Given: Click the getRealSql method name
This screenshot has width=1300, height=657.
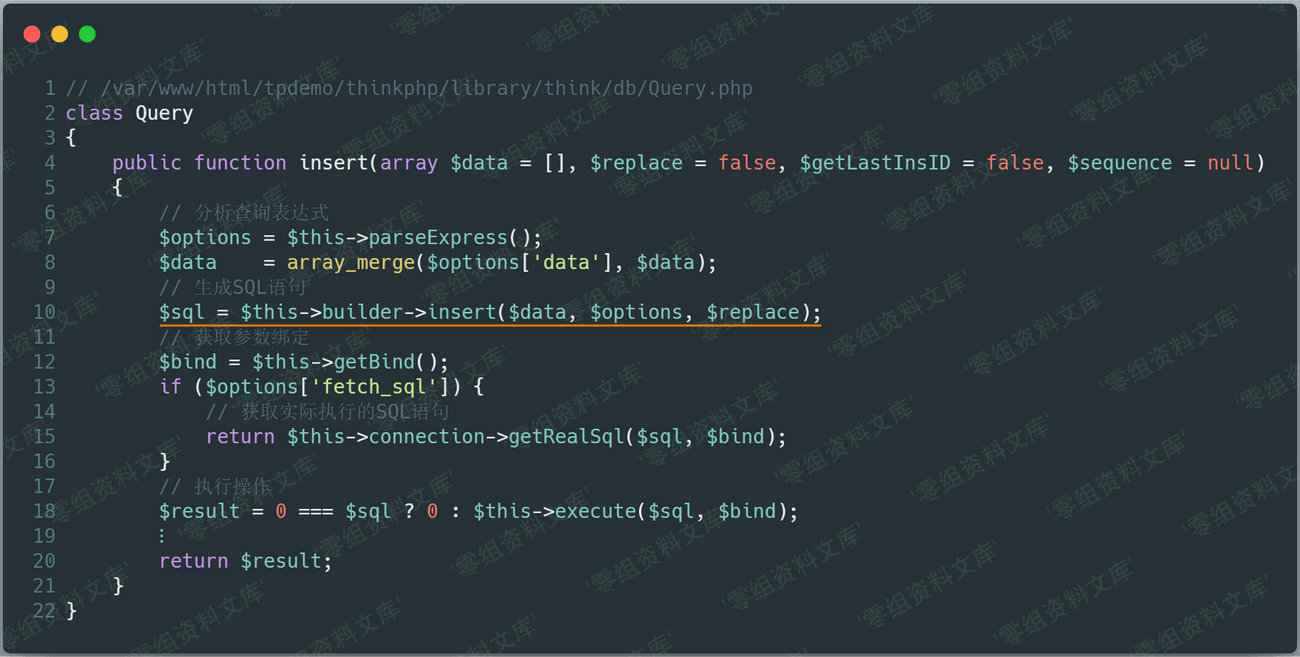Looking at the screenshot, I should (566, 437).
